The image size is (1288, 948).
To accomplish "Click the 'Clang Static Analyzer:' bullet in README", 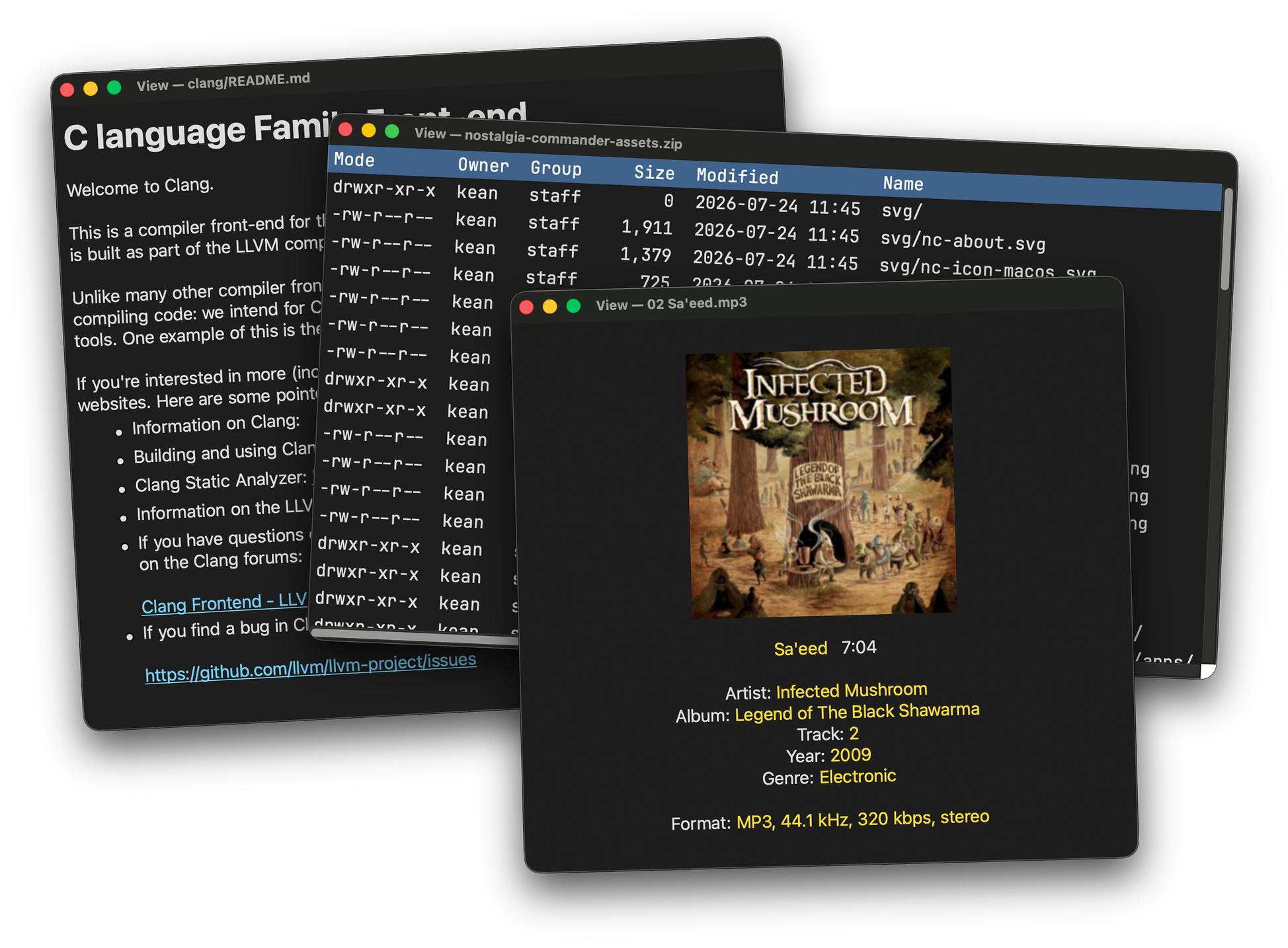I will 221,481.
